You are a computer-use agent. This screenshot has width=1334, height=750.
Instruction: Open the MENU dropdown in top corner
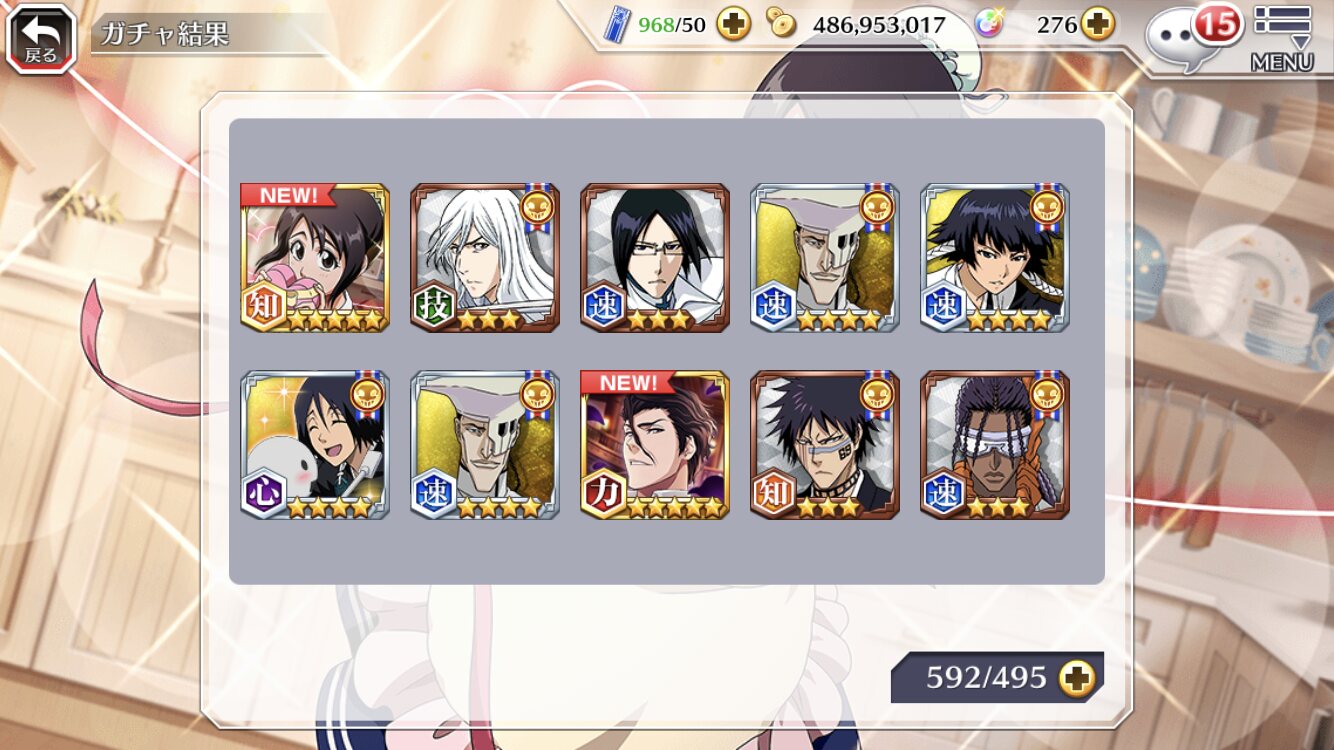point(1282,39)
